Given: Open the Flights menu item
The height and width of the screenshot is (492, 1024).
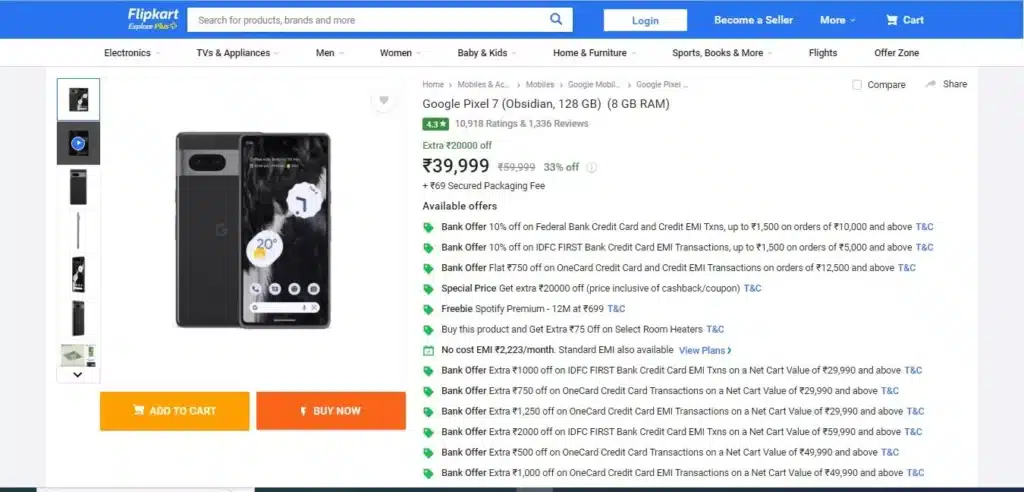Looking at the screenshot, I should click(x=823, y=53).
